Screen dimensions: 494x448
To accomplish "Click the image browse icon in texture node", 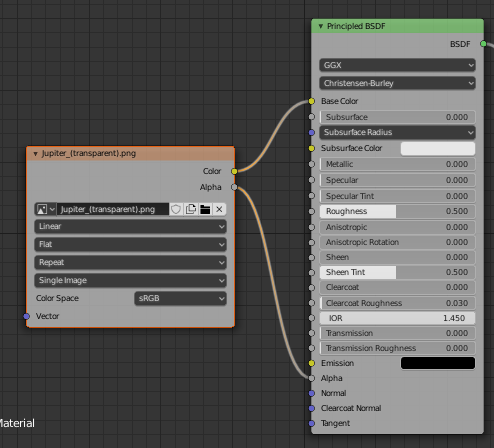I will tap(45, 209).
